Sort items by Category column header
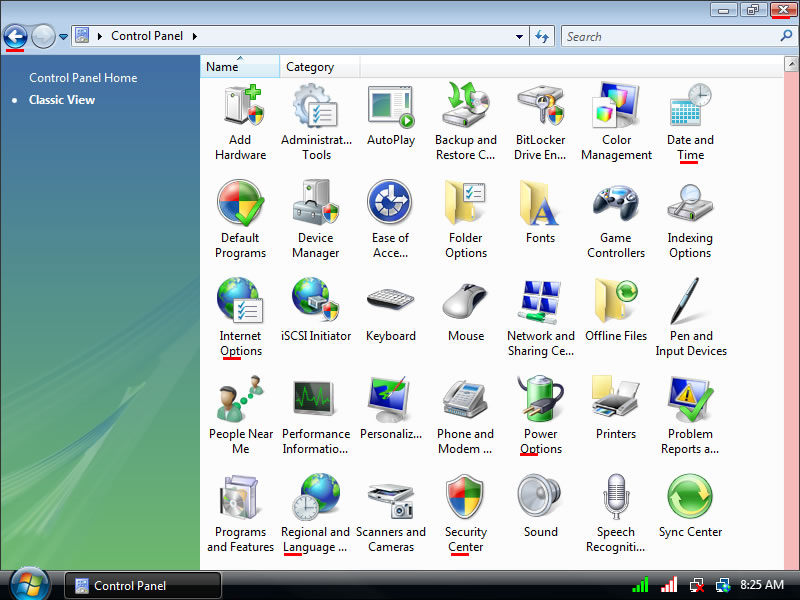This screenshot has width=800, height=600. pyautogui.click(x=319, y=66)
